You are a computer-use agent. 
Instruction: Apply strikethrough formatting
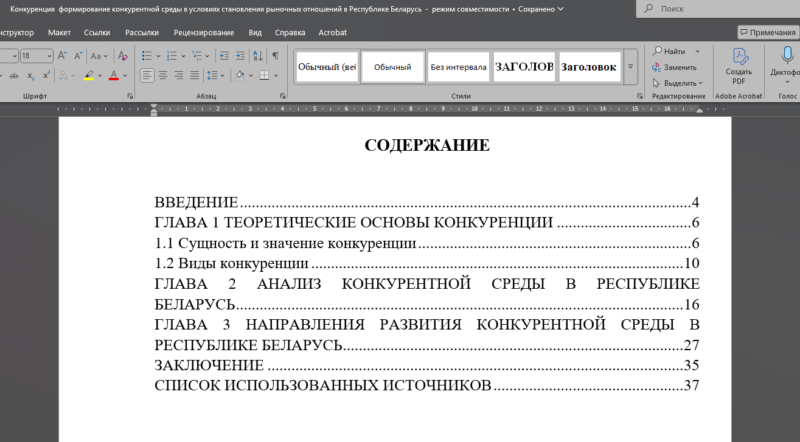point(14,76)
